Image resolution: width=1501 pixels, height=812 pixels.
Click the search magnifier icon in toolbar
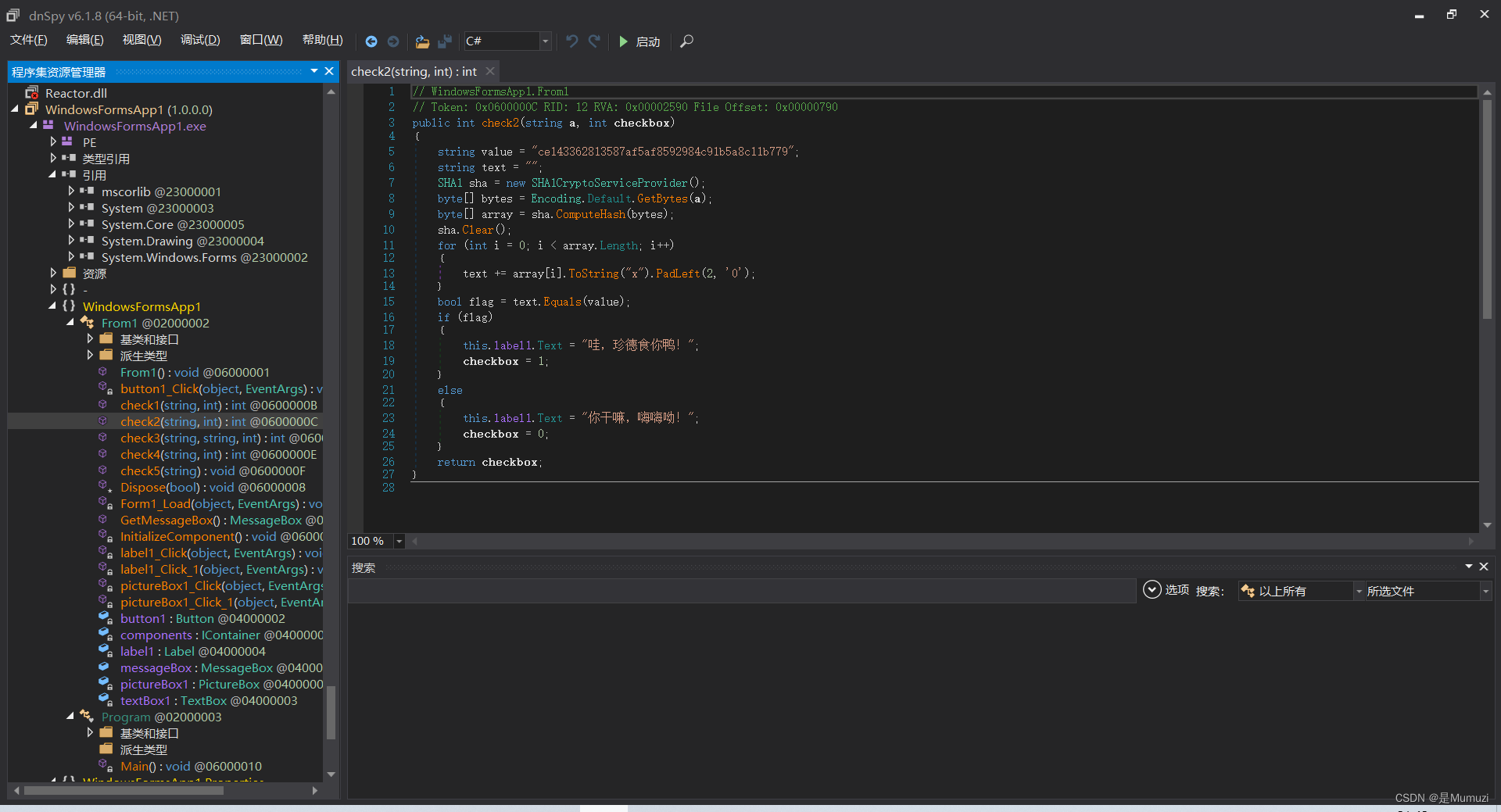pyautogui.click(x=686, y=41)
